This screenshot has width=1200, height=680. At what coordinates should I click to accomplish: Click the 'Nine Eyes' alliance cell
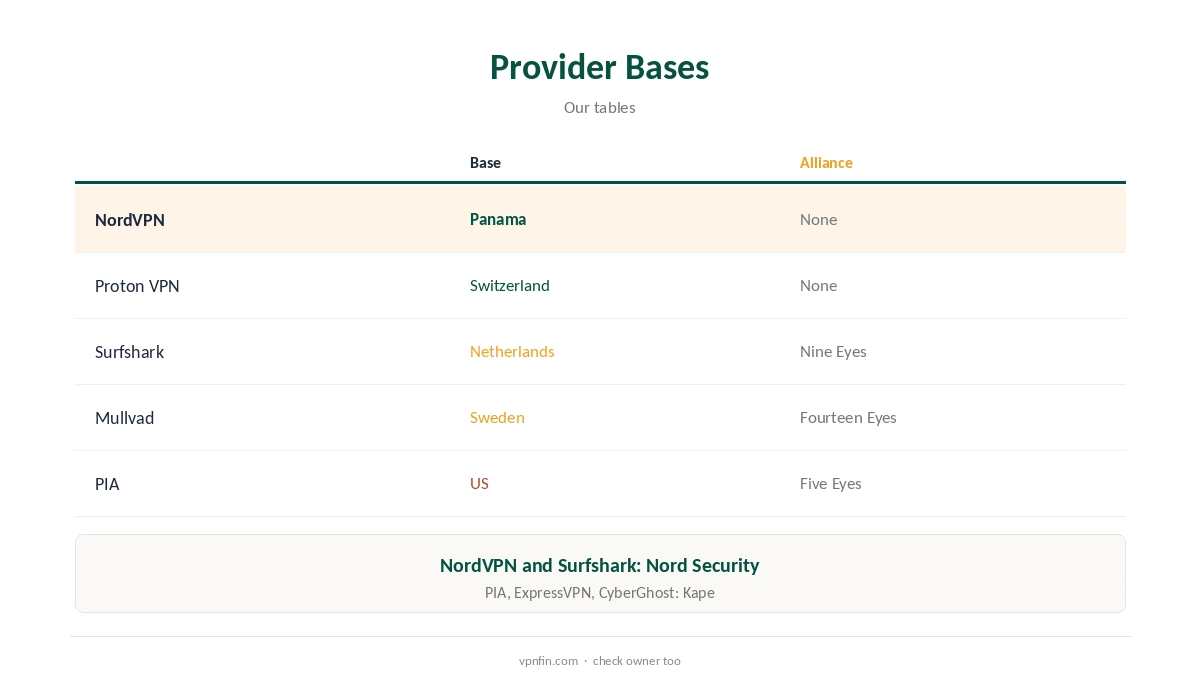833,351
